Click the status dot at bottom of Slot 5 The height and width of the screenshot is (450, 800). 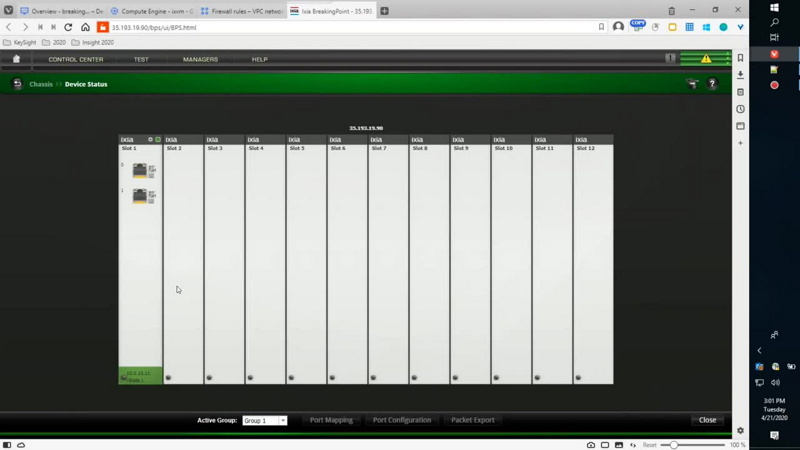click(x=291, y=378)
